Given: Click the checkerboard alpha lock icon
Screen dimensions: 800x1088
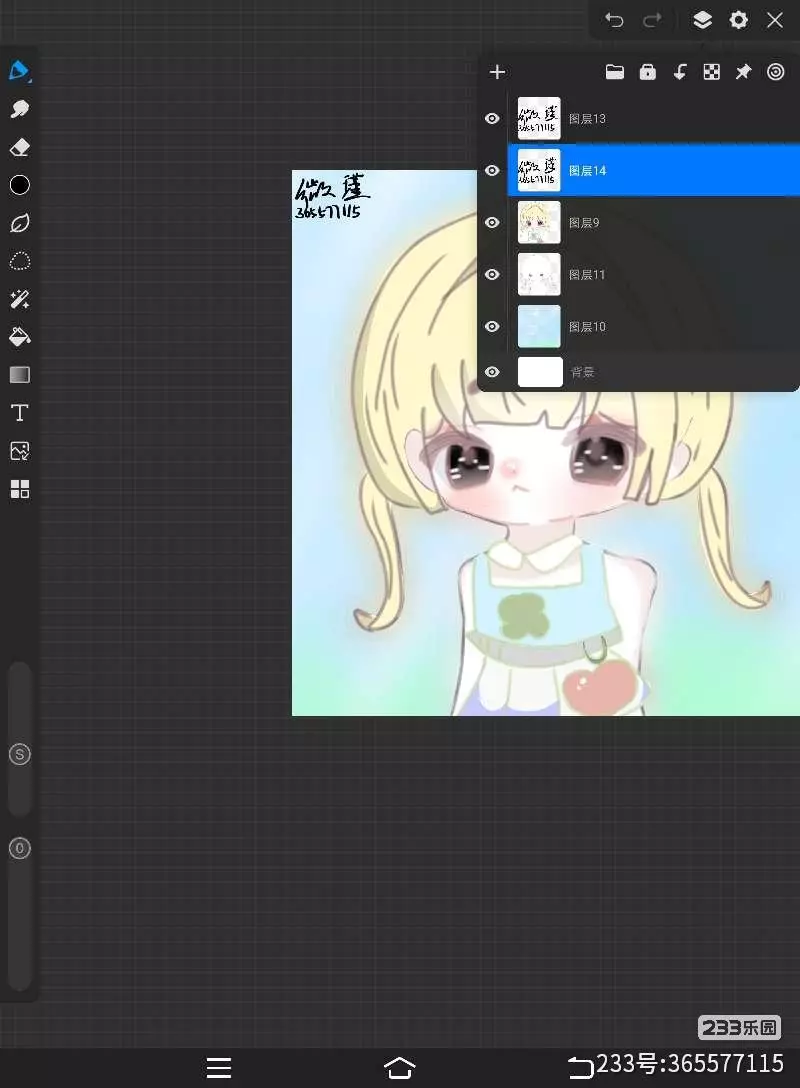Looking at the screenshot, I should [x=711, y=72].
